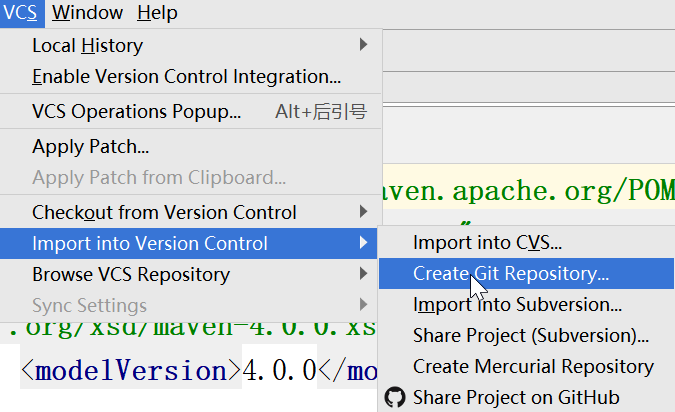Expand the Browse VCS Repository arrow
This screenshot has width=675, height=412.
click(x=363, y=274)
